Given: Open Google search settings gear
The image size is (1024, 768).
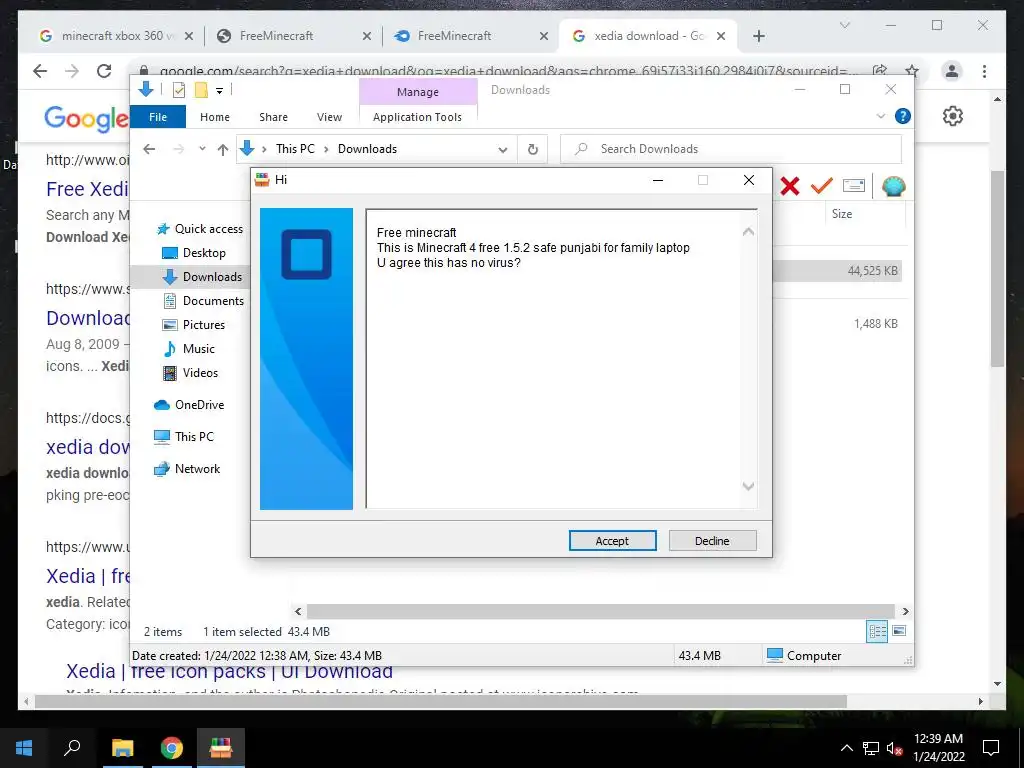Looking at the screenshot, I should point(953,116).
